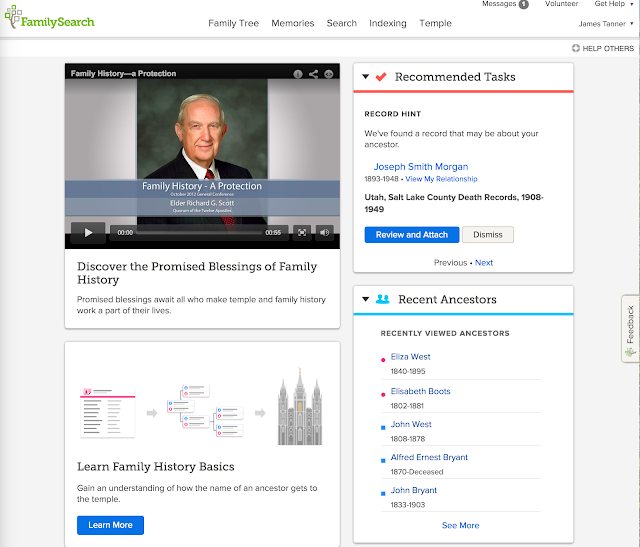Image resolution: width=640 pixels, height=547 pixels.
Task: Click the Learn More button
Action: coord(110,525)
